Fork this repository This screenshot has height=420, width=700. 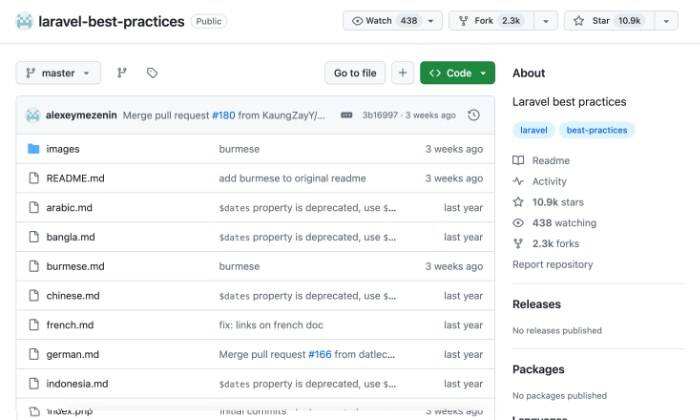coord(490,21)
